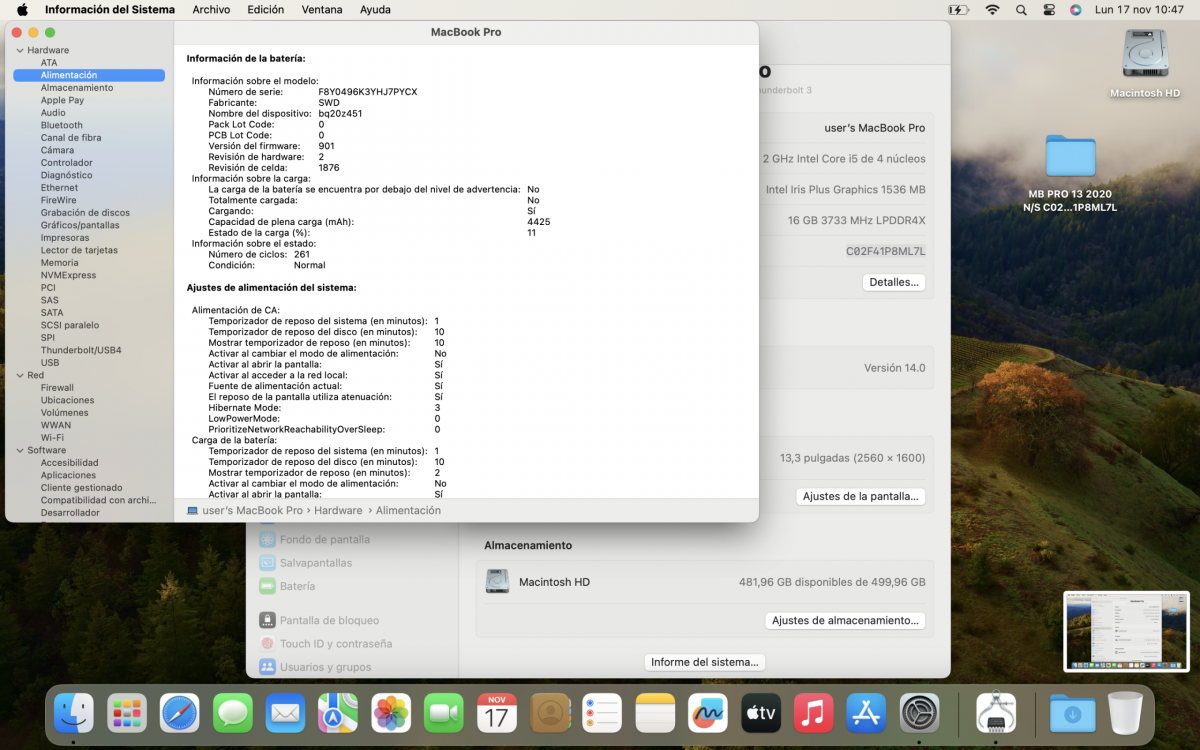Image resolution: width=1200 pixels, height=750 pixels.
Task: Click the Siri icon in menu bar
Action: point(1075,10)
